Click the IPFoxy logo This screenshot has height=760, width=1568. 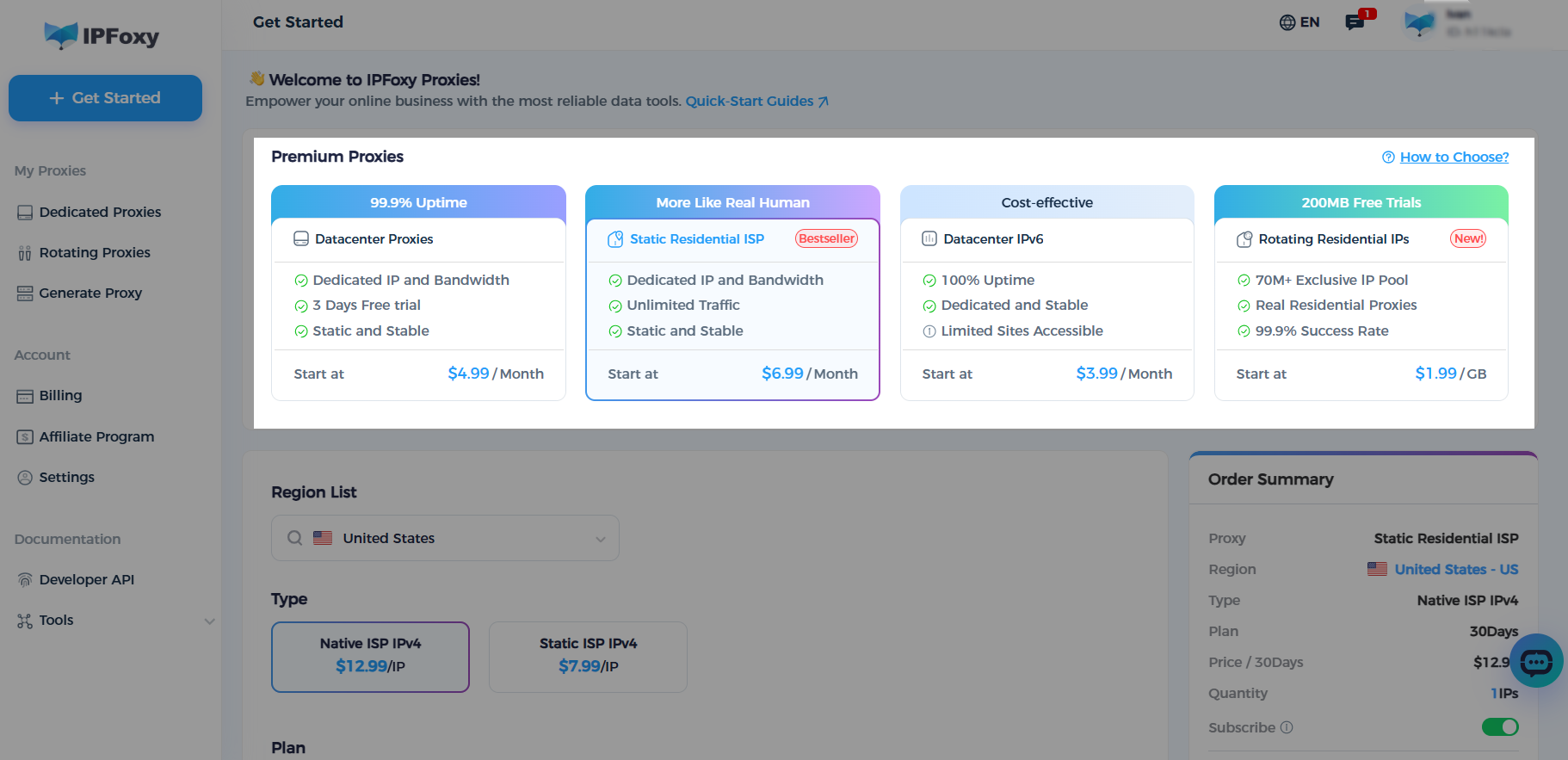pos(102,35)
